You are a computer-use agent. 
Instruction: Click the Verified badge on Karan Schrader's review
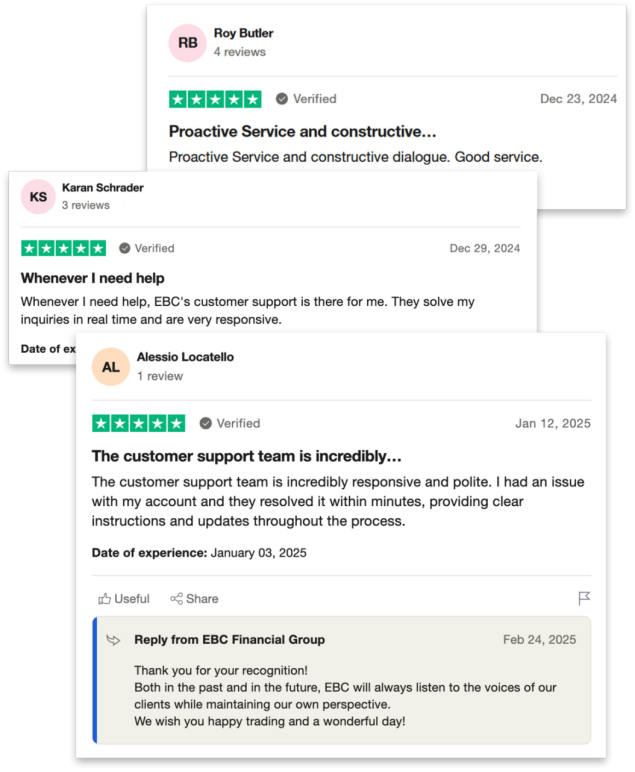[x=147, y=248]
